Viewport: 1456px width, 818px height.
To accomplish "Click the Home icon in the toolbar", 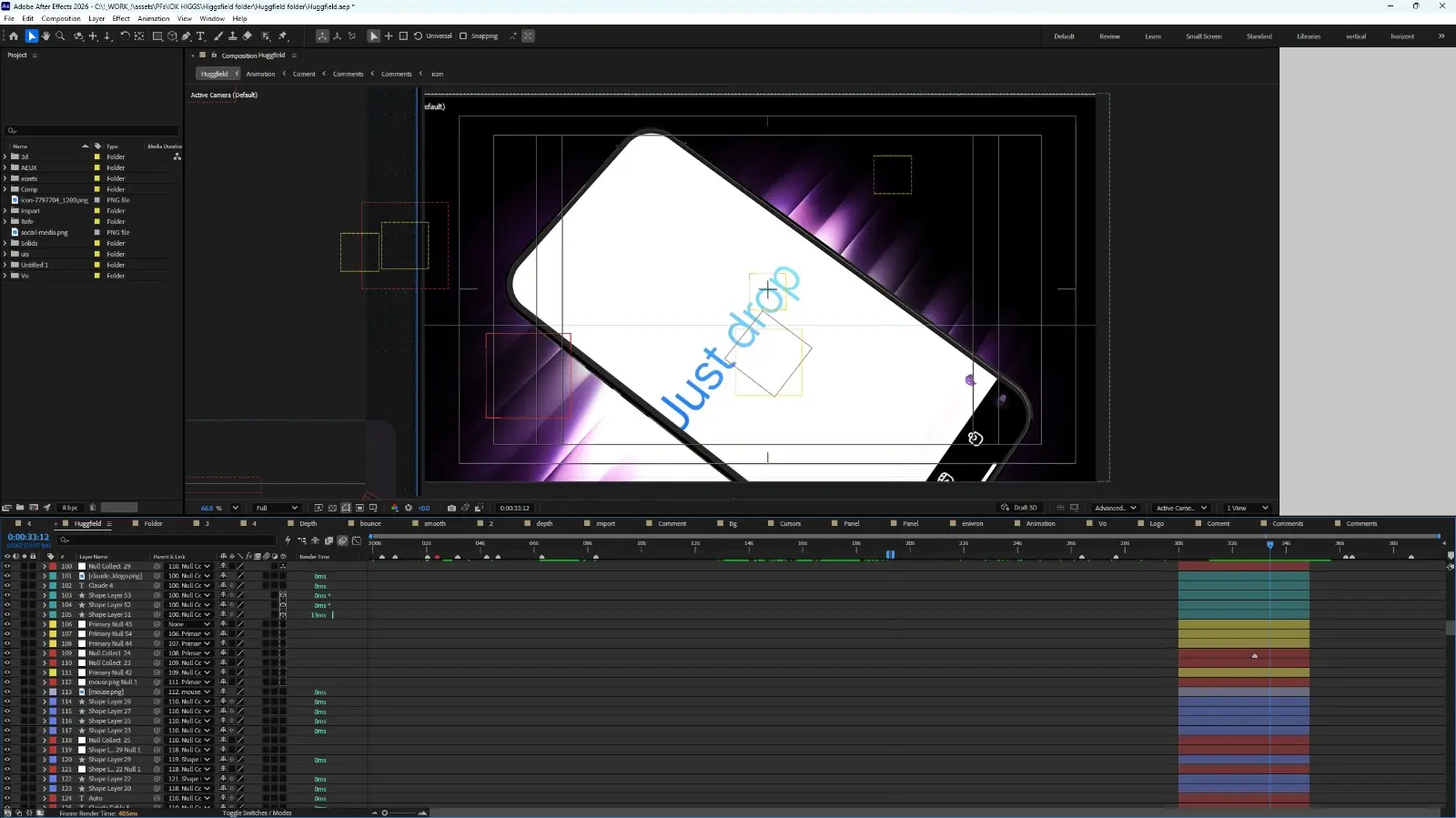I will click(14, 36).
